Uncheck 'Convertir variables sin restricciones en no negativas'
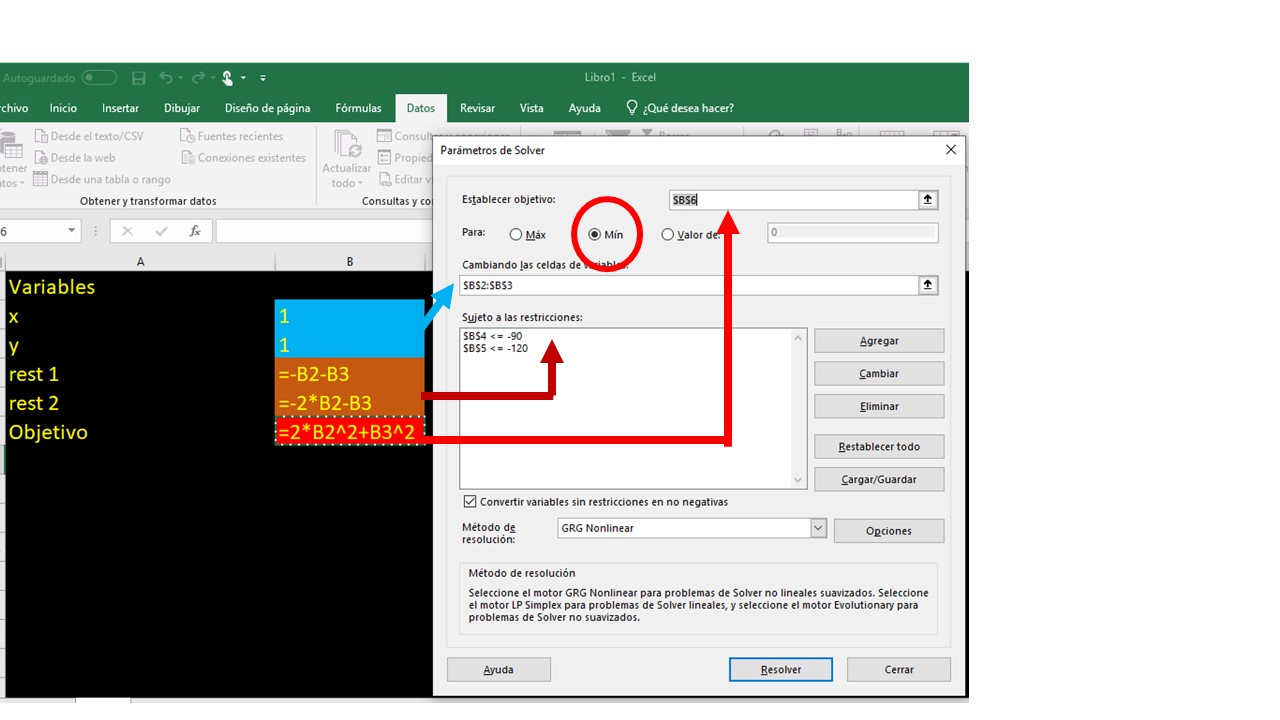Viewport: 1280px width, 720px height. (470, 502)
